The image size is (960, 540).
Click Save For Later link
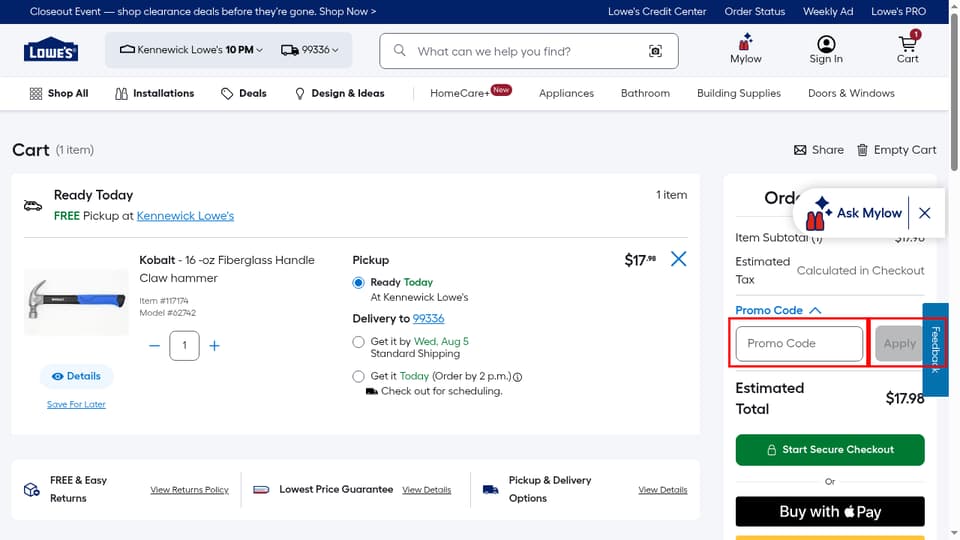click(x=77, y=405)
